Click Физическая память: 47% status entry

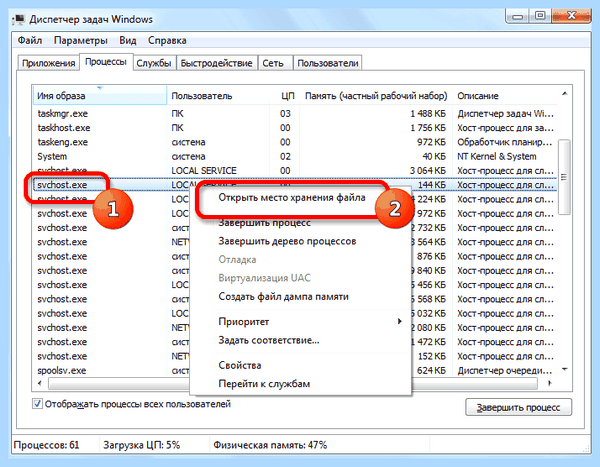(270, 445)
